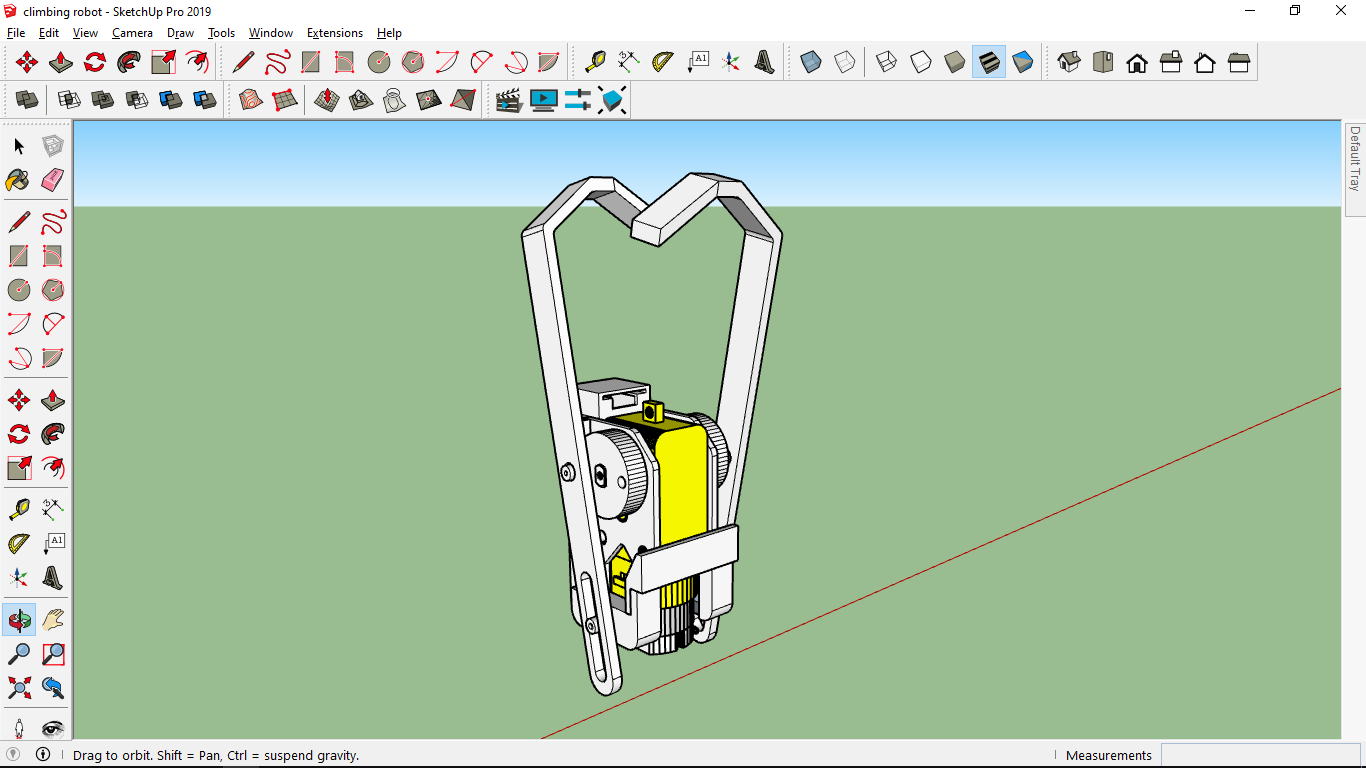Screen dimensions: 1366x768
Task: Open the Window menu
Action: click(x=271, y=33)
